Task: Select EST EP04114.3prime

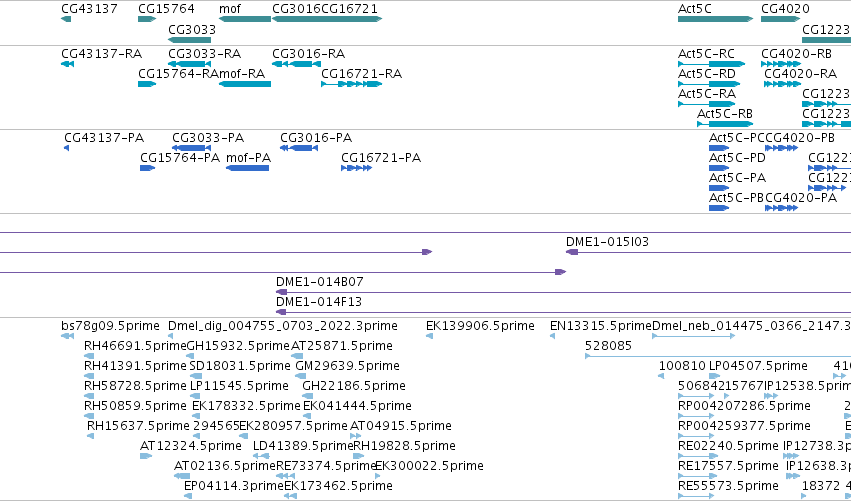Action: click(187, 496)
